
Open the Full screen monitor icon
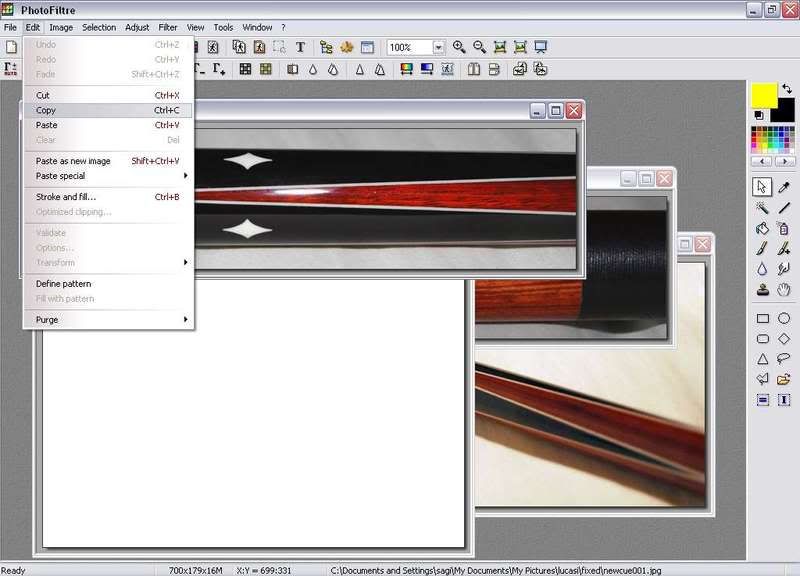(x=540, y=47)
